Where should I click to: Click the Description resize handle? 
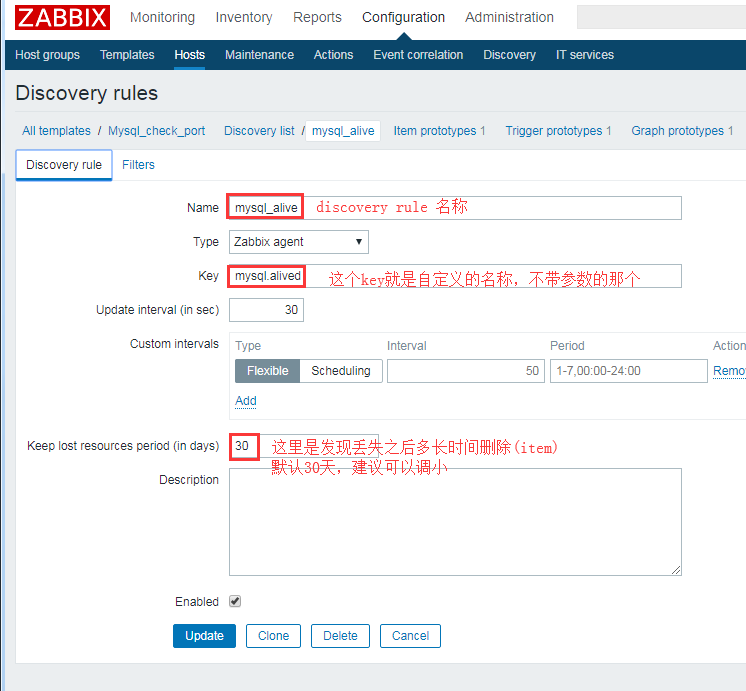pos(676,570)
